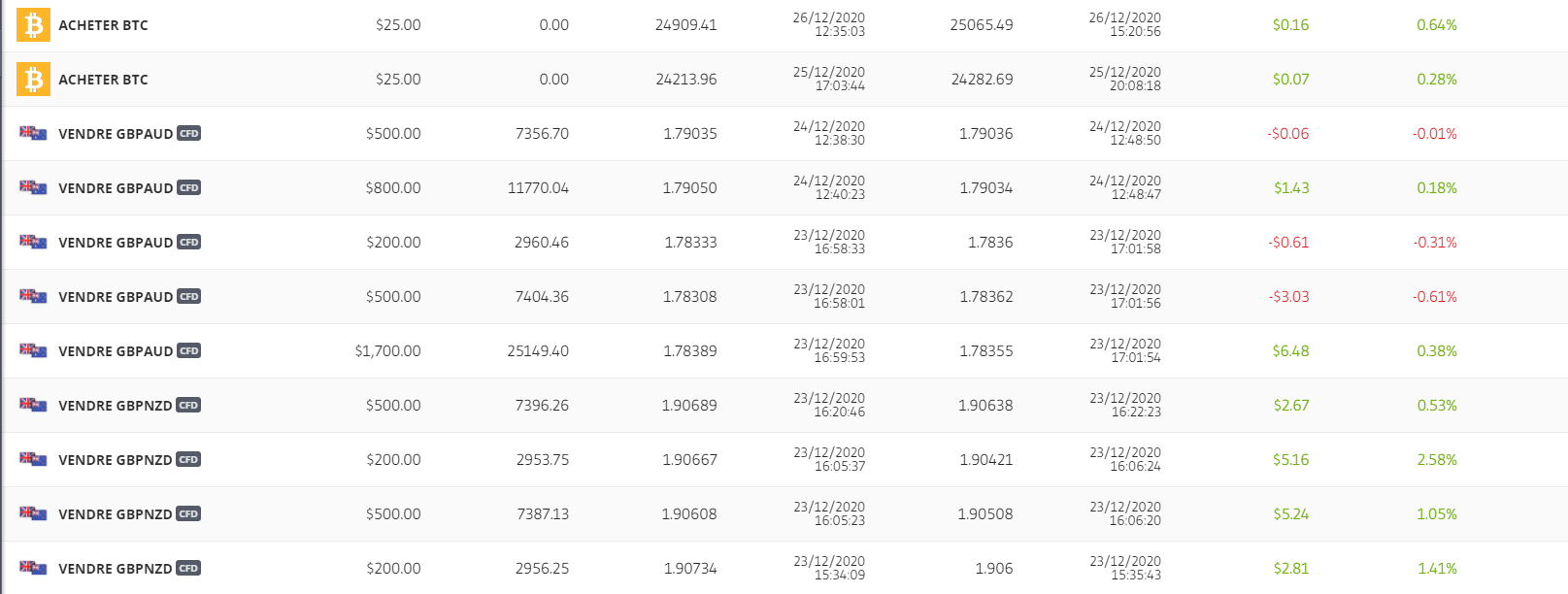Click the flag icon of the 2.58% GBPNZD trade
The width and height of the screenshot is (1568, 594).
(x=33, y=459)
